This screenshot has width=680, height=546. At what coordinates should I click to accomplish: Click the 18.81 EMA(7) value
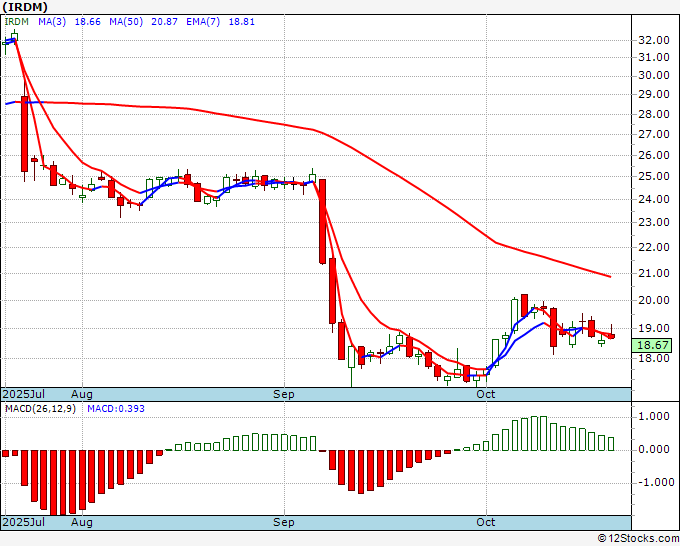[242, 22]
